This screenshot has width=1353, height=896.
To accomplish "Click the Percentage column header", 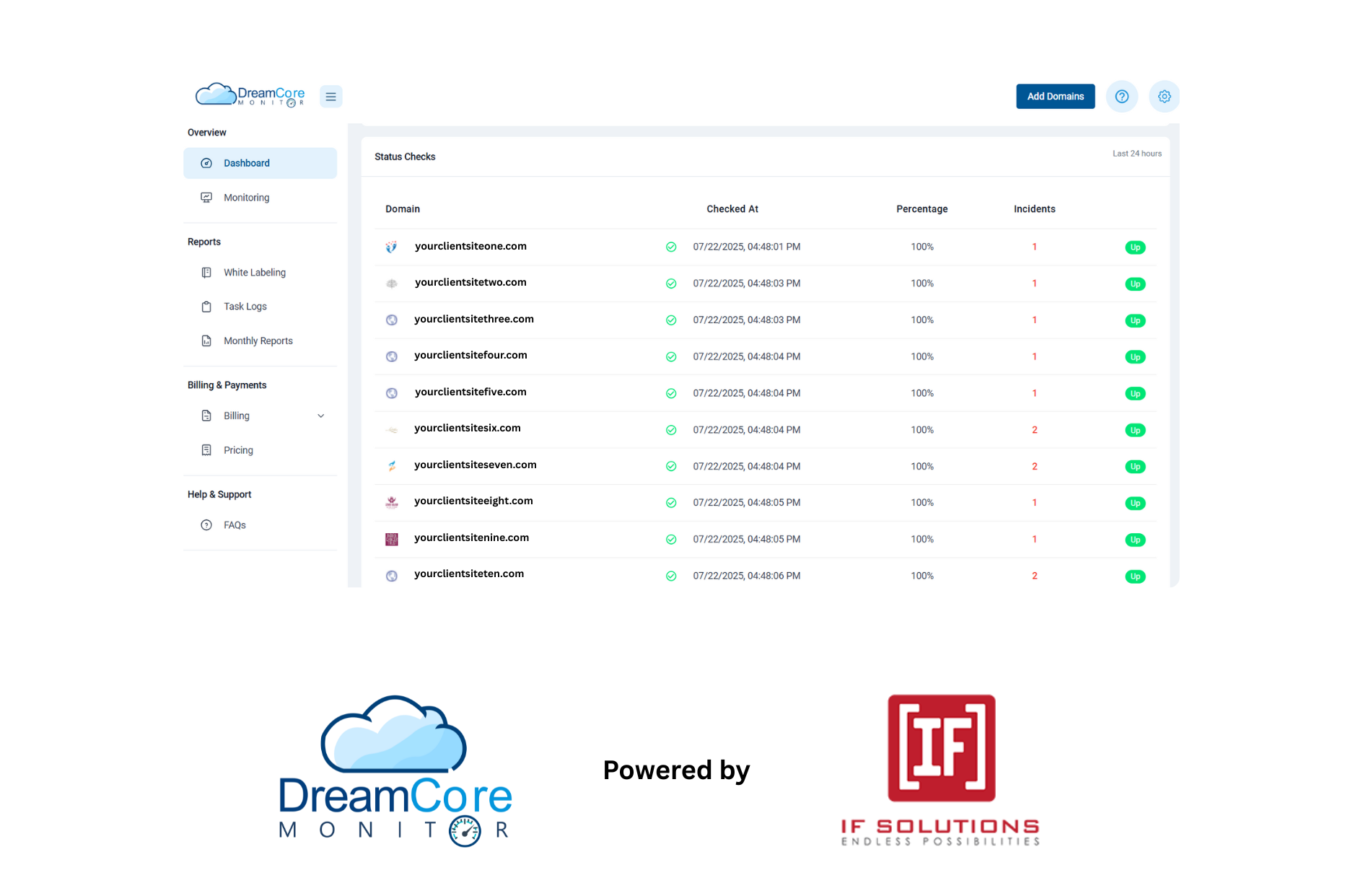I will tap(922, 209).
